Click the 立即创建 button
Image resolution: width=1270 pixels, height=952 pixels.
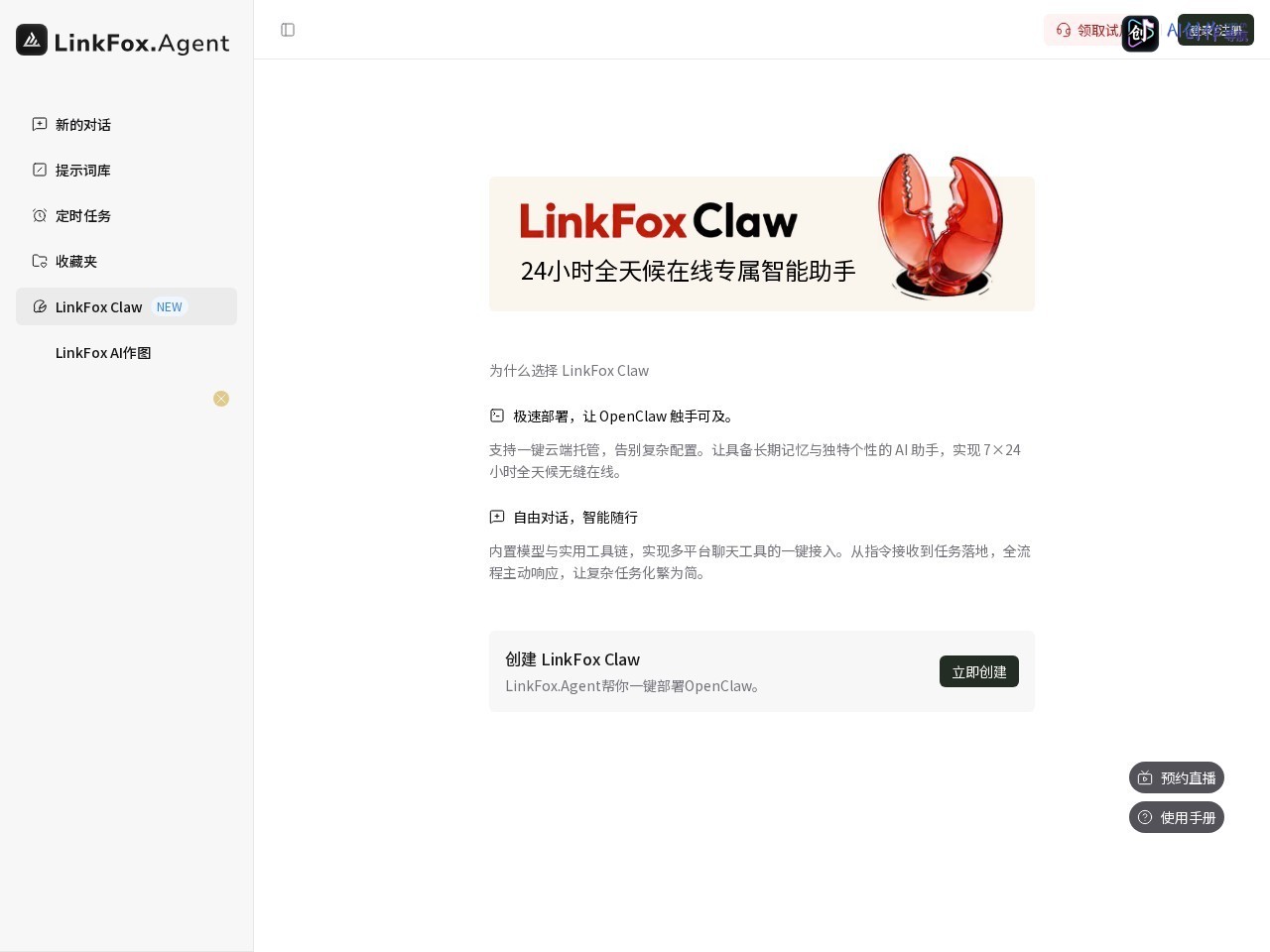click(979, 671)
